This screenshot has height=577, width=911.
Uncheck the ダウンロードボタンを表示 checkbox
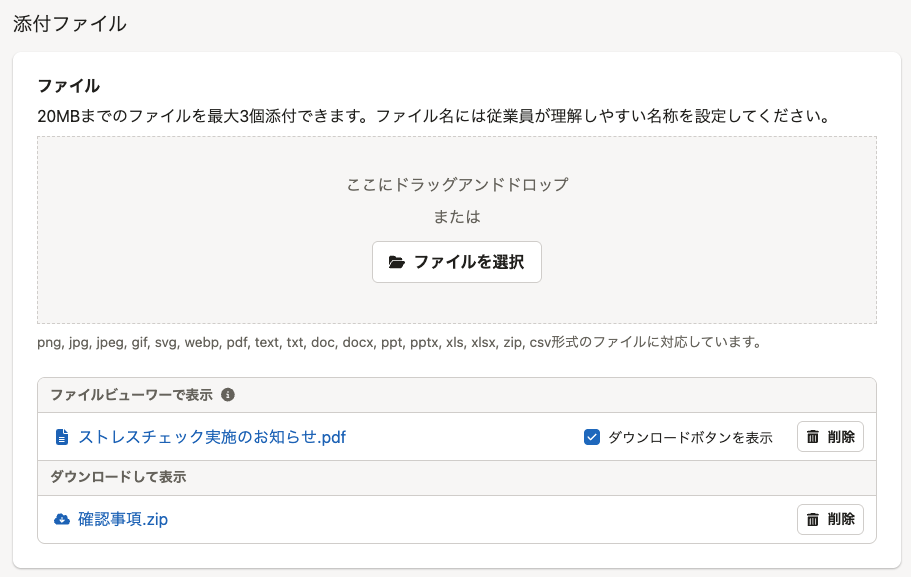(591, 437)
